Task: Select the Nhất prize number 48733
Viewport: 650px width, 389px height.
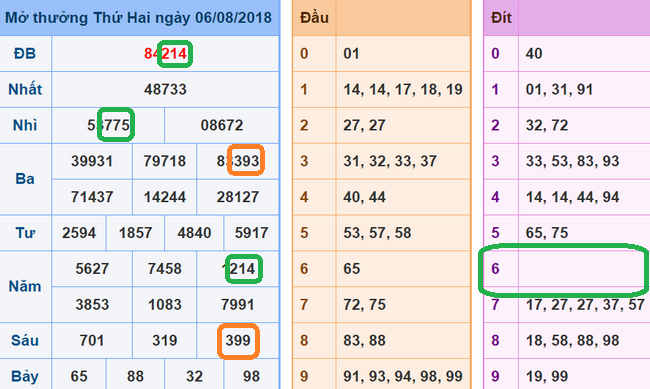Action: (x=165, y=90)
